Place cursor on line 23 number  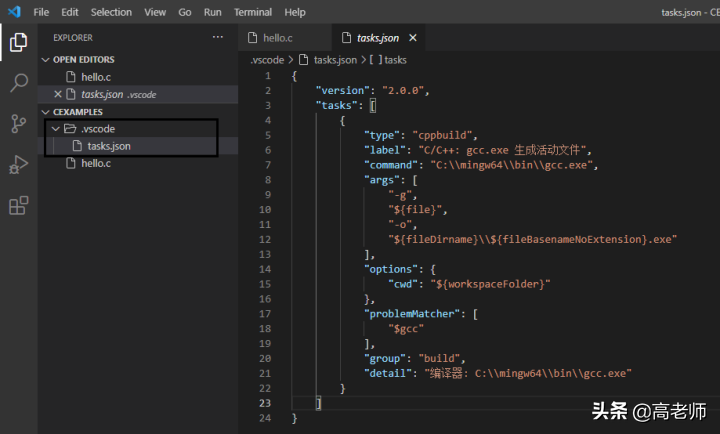pyautogui.click(x=265, y=403)
